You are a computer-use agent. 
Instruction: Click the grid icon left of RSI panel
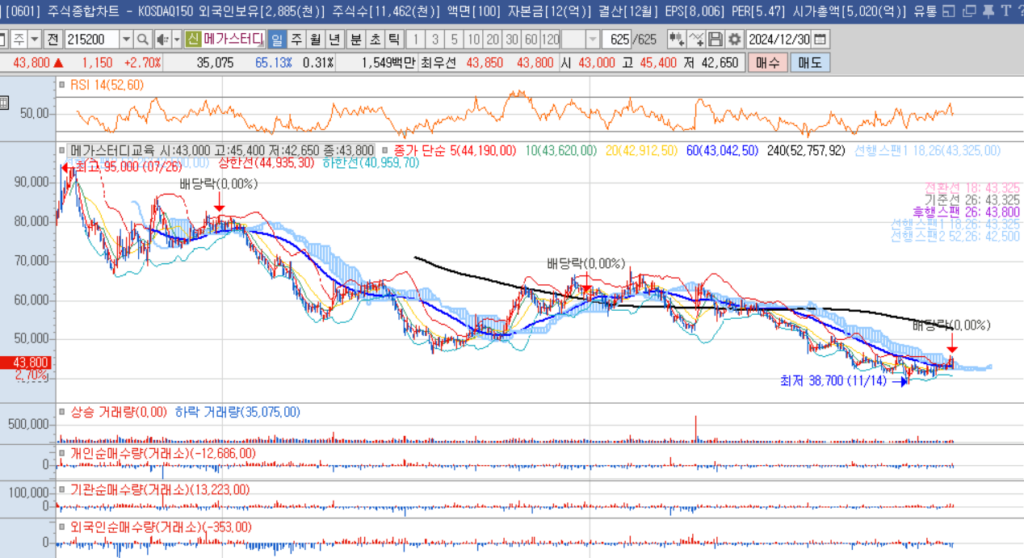[x=5, y=103]
